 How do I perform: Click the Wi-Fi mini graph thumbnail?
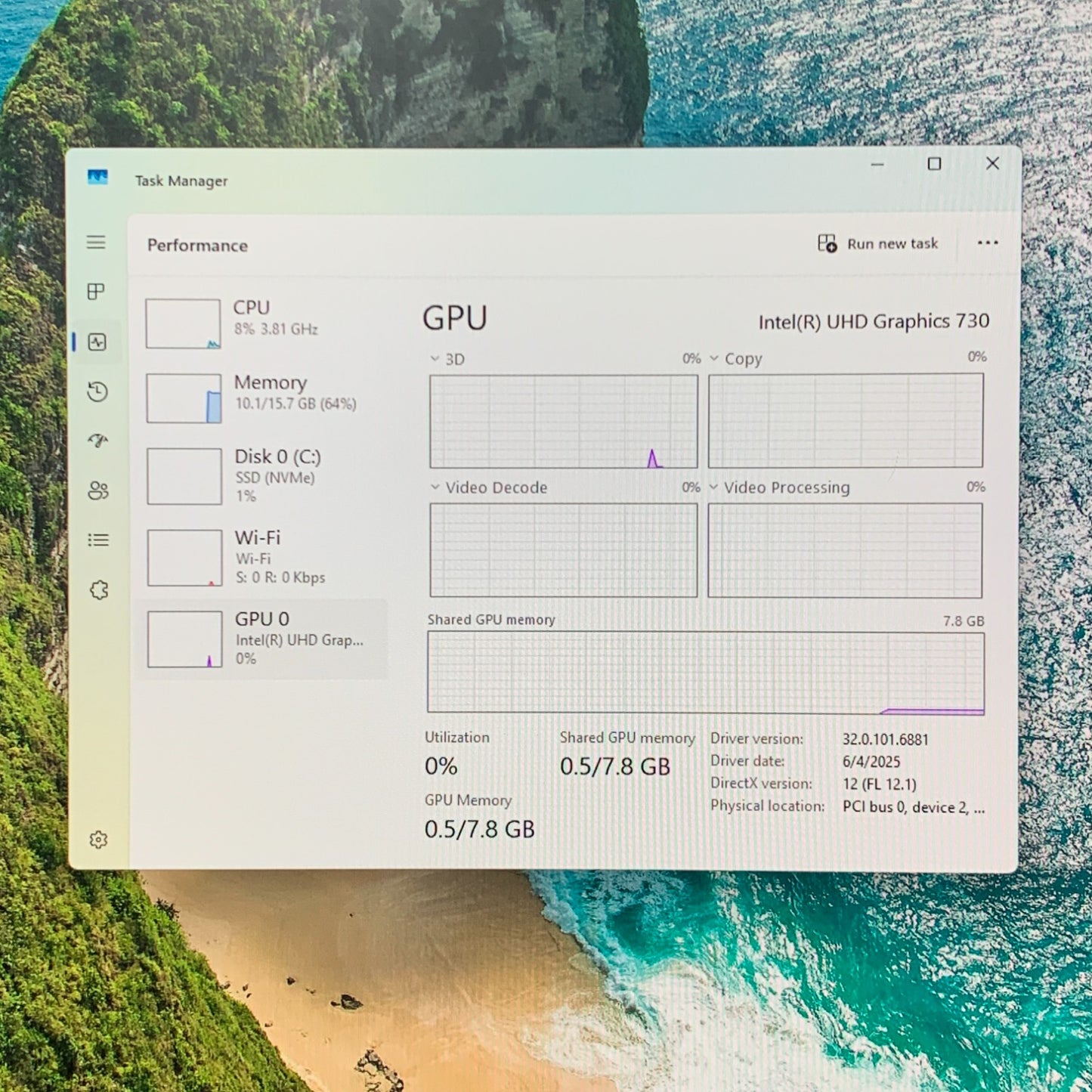point(184,558)
